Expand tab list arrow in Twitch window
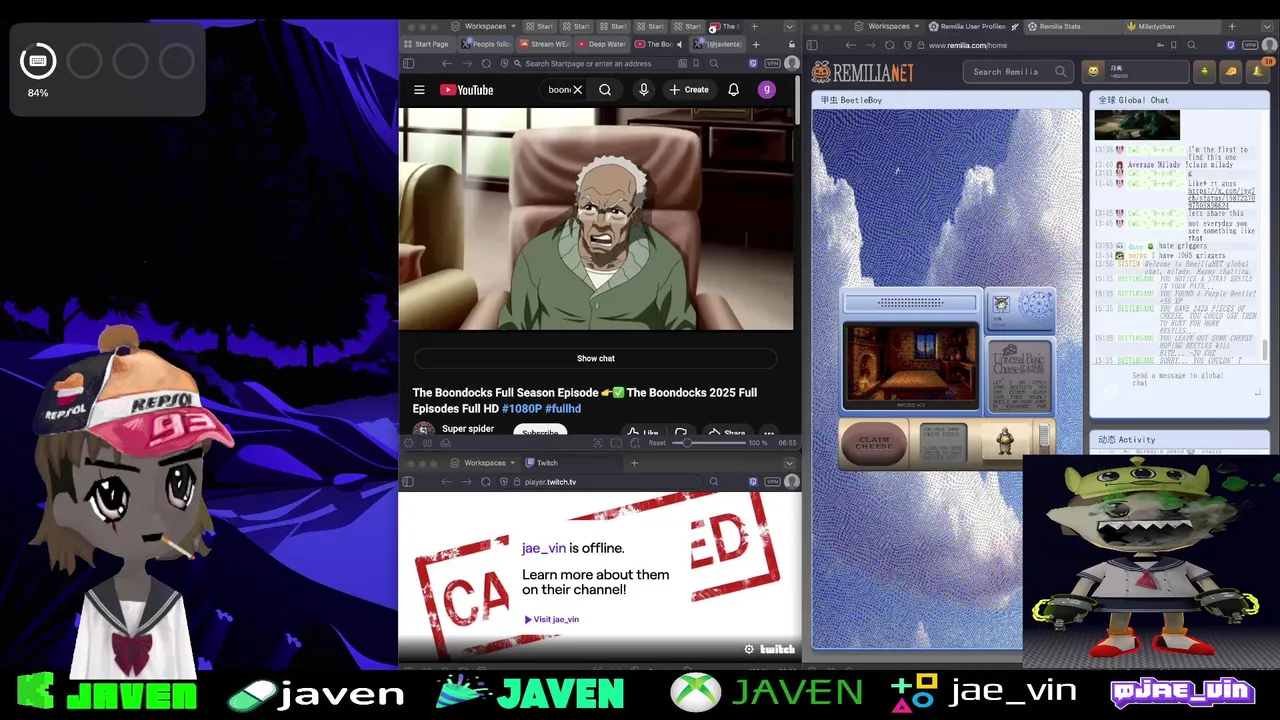This screenshot has width=1280, height=720. tap(789, 463)
